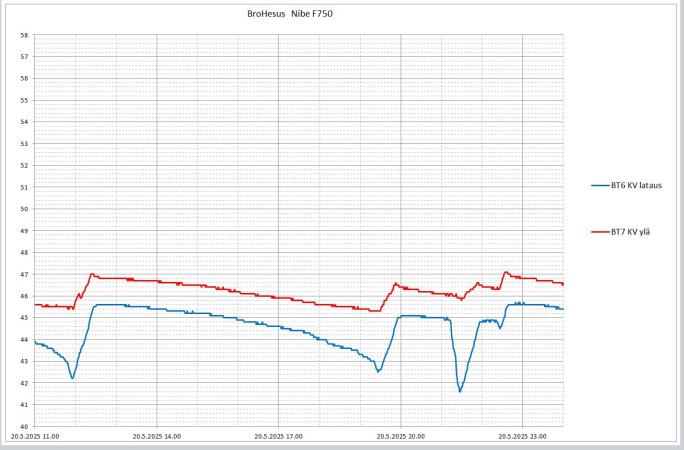684x450 pixels.
Task: Click the red curve's final peak above 47
Action: coord(506,273)
